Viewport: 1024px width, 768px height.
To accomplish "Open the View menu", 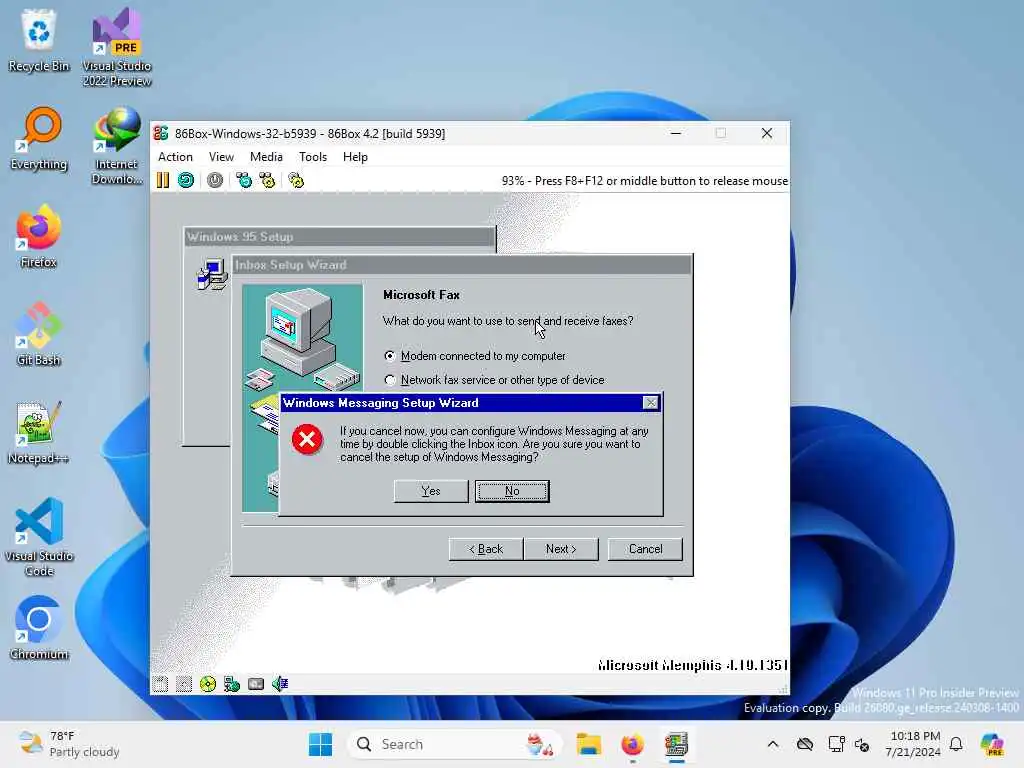I will pos(221,157).
